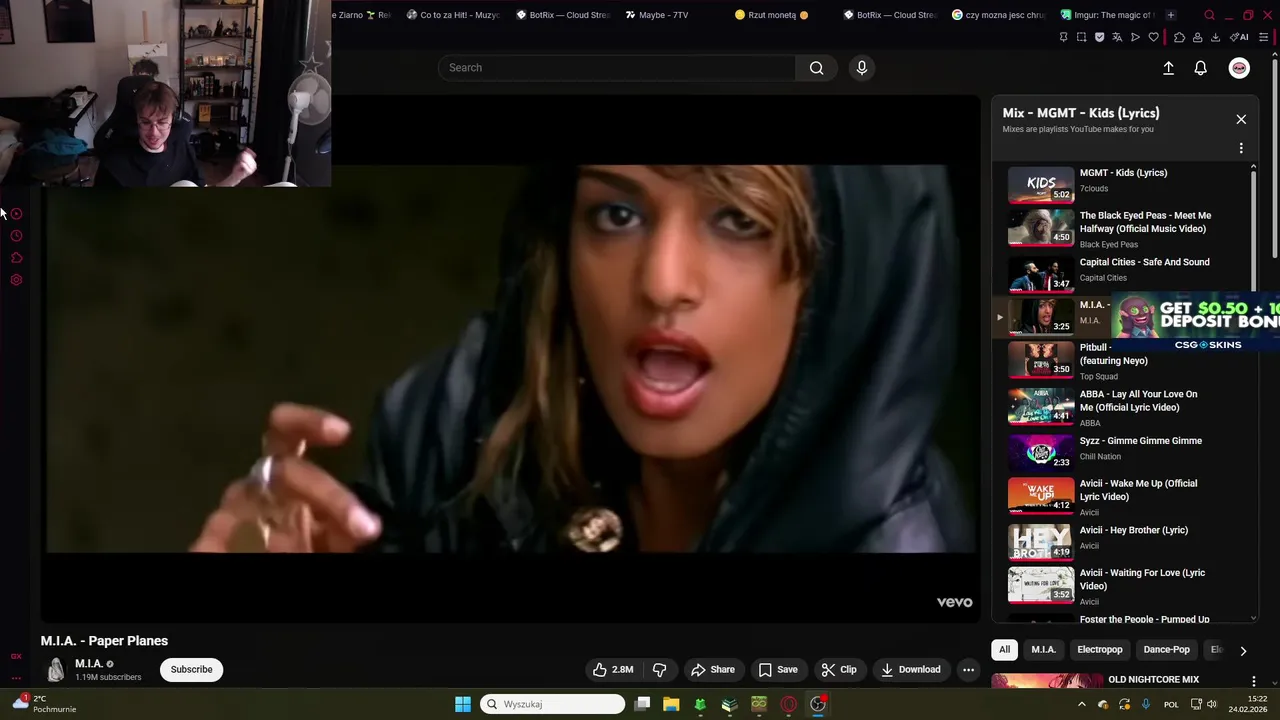
Task: Open the Opera icon in taskbar
Action: [x=789, y=704]
